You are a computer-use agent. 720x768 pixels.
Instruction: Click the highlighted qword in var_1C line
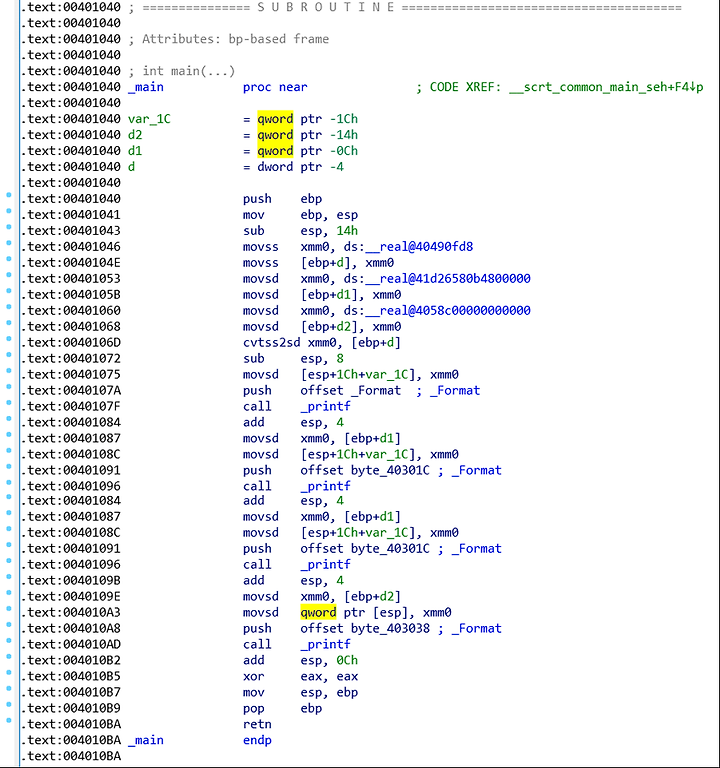coord(275,119)
